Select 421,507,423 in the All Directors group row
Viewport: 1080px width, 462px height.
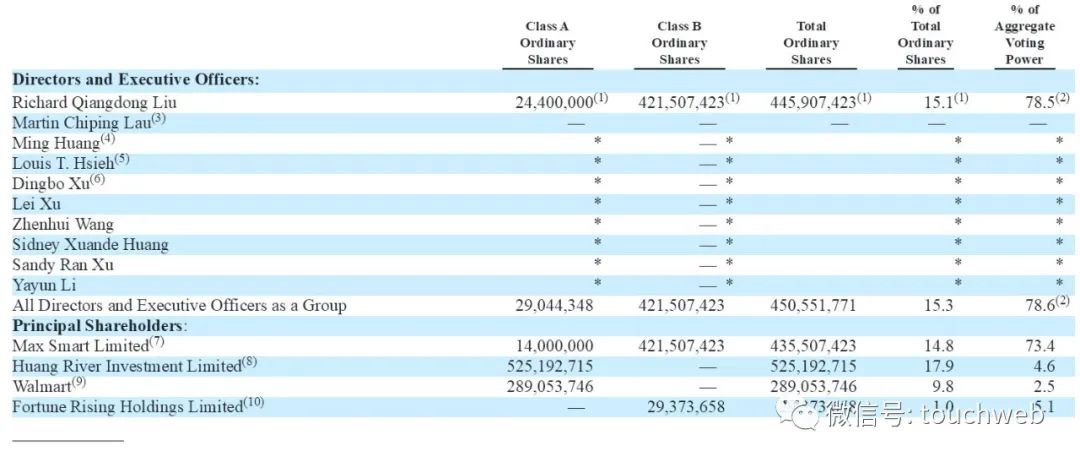tap(682, 305)
